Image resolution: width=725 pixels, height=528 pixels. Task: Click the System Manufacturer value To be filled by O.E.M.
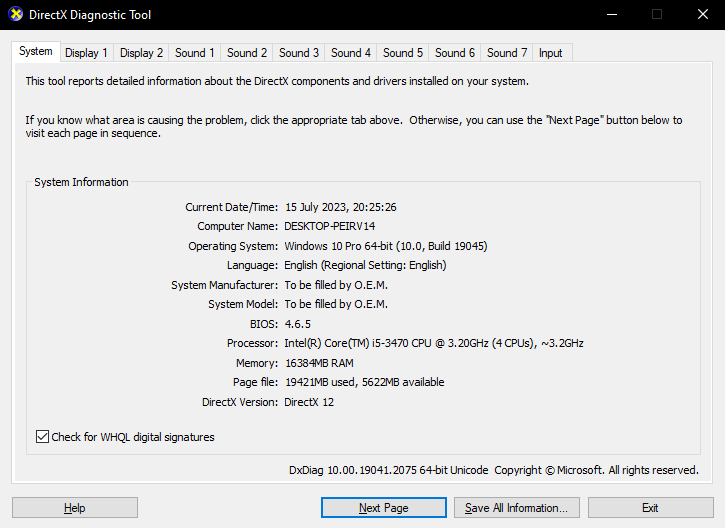click(x=336, y=285)
